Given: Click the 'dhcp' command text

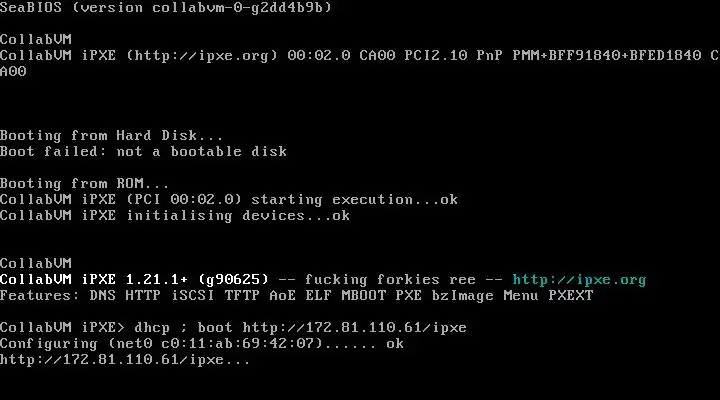Looking at the screenshot, I should (152, 328).
